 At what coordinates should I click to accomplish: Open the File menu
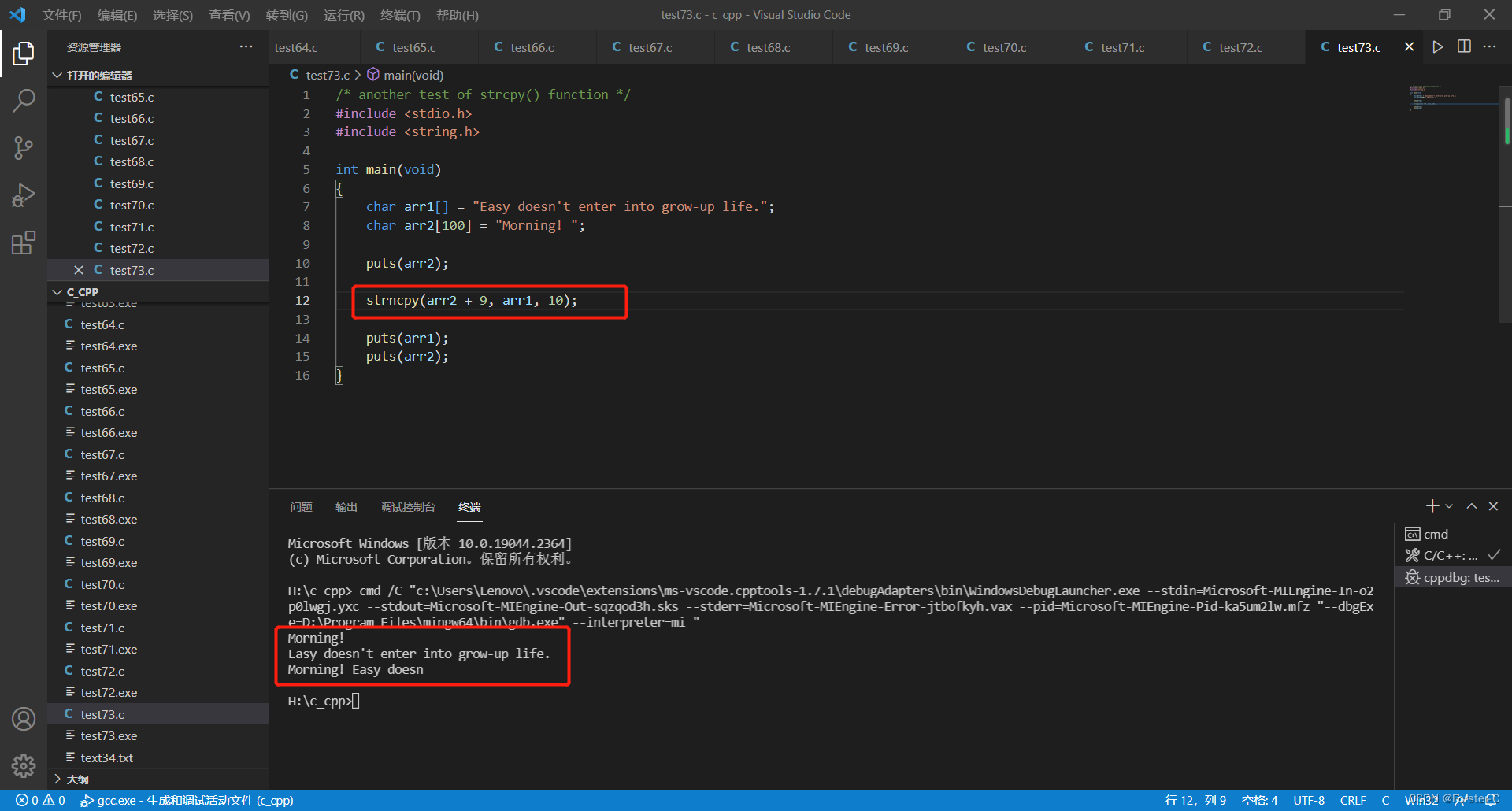(x=61, y=15)
